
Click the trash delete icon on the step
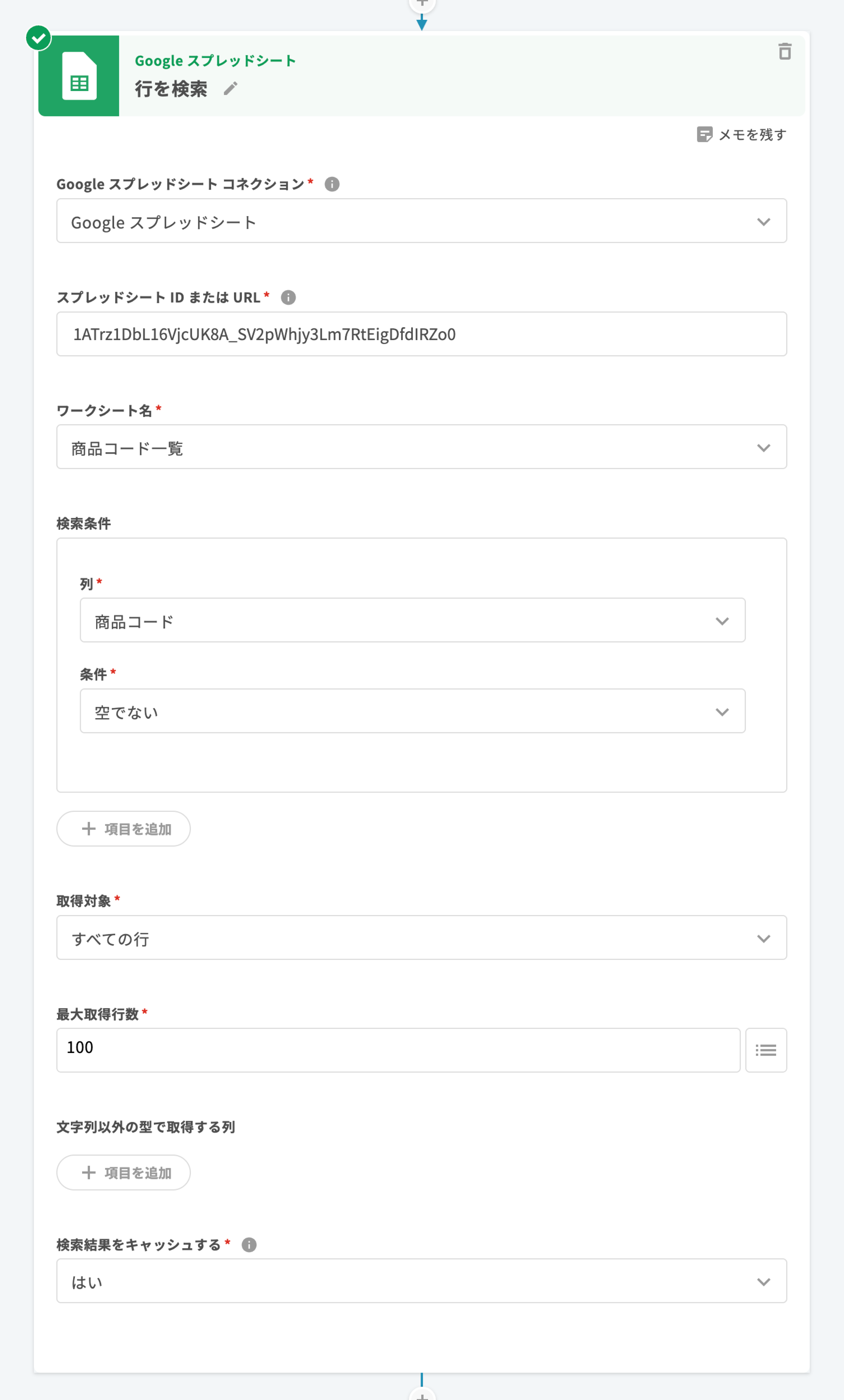coord(784,52)
